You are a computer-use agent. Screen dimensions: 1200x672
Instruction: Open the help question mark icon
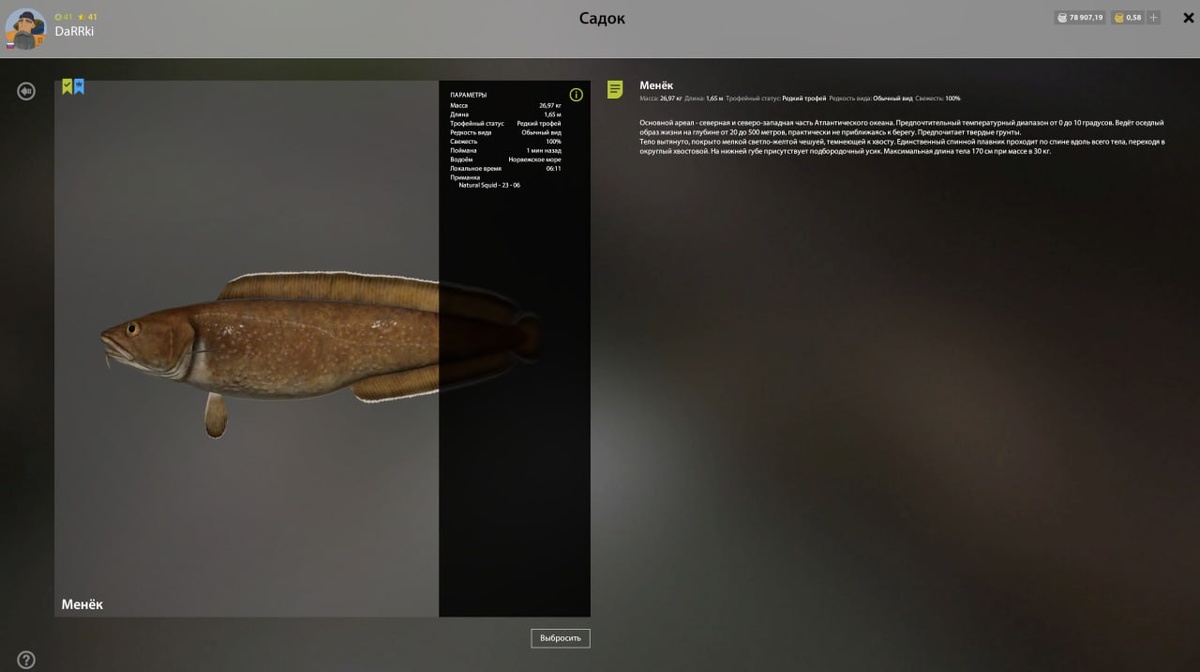pyautogui.click(x=26, y=660)
